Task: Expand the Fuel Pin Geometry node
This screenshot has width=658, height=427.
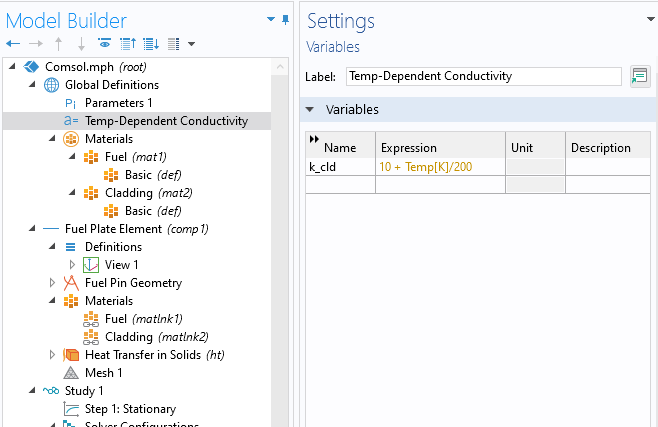Action: (x=53, y=283)
